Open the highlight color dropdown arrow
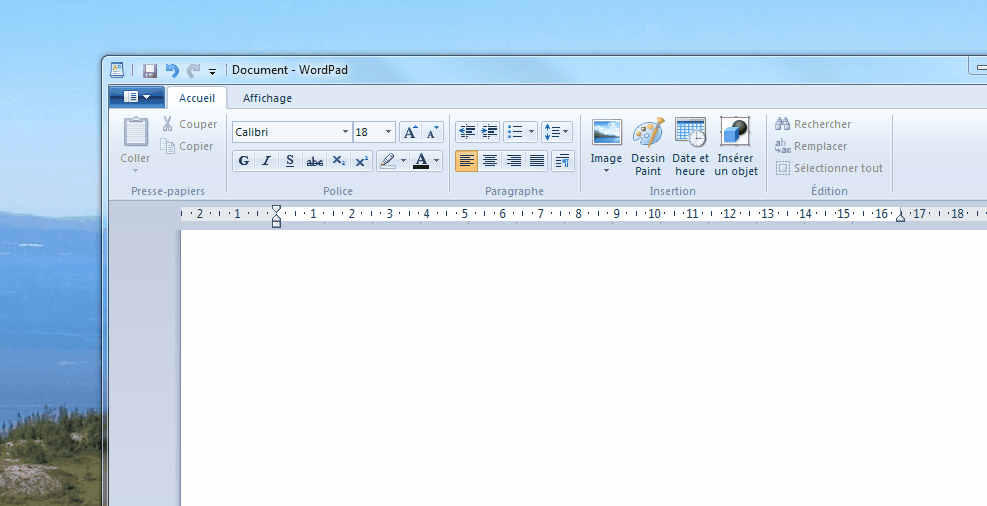Screen dimensions: 987x506 pos(403,161)
